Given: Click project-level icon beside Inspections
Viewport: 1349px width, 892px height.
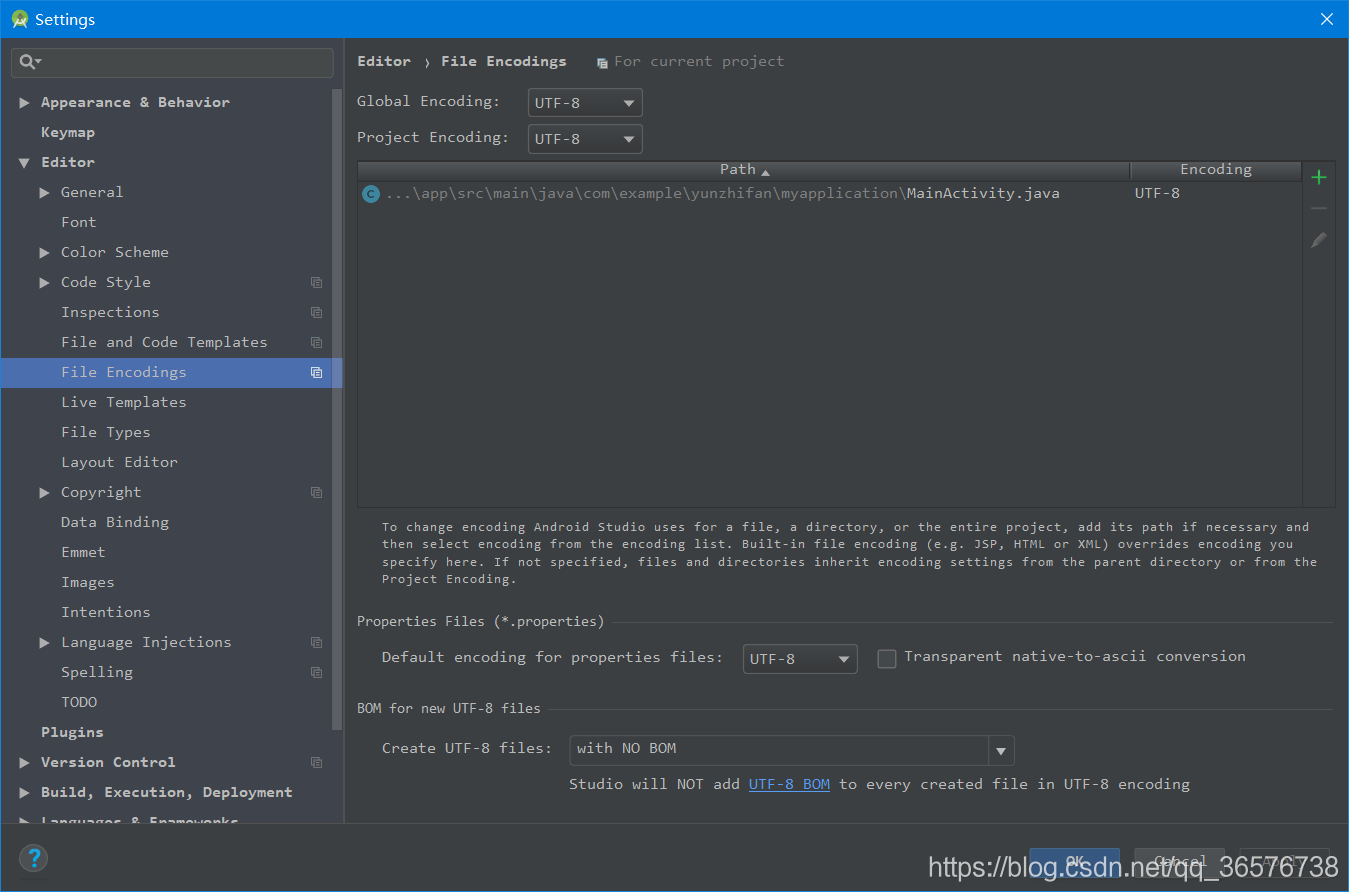Looking at the screenshot, I should pyautogui.click(x=316, y=312).
